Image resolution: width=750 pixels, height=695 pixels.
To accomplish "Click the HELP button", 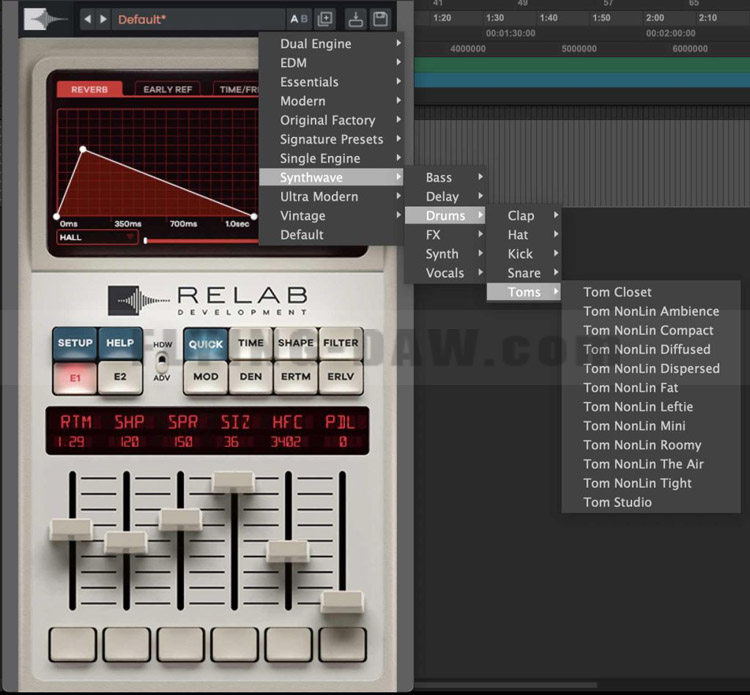I will pyautogui.click(x=120, y=343).
